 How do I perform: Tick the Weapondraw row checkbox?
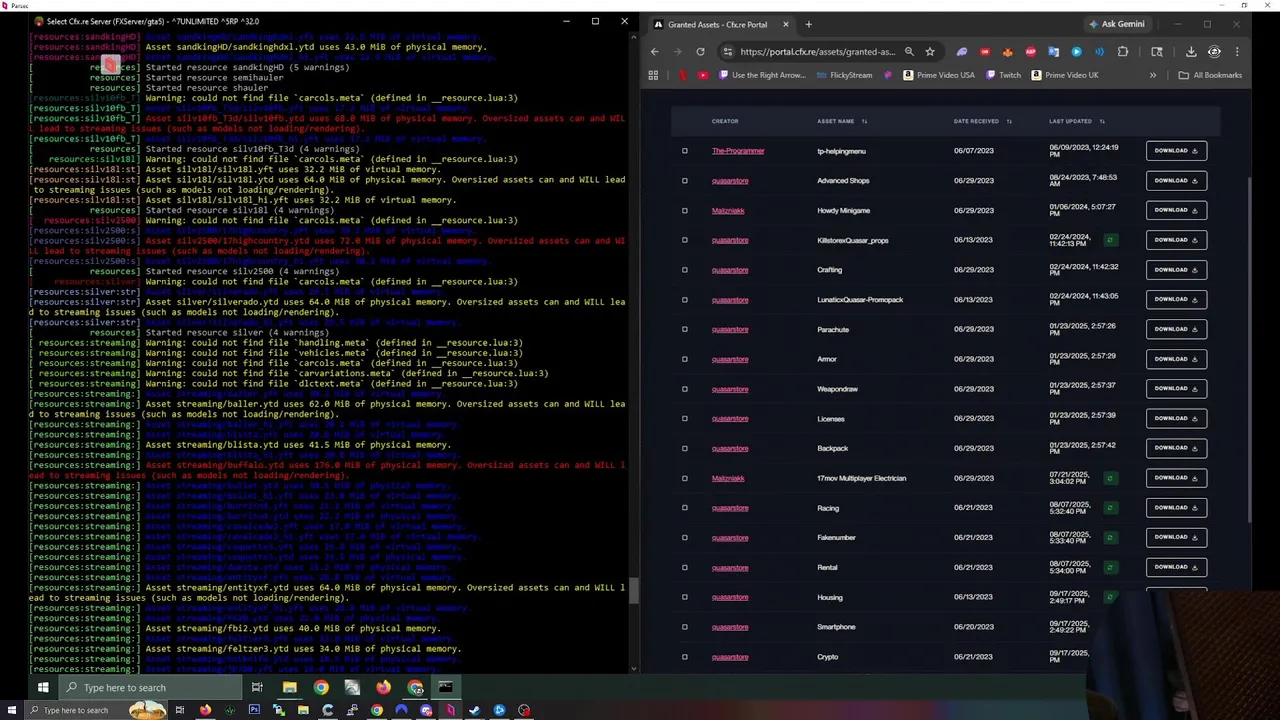(x=685, y=389)
